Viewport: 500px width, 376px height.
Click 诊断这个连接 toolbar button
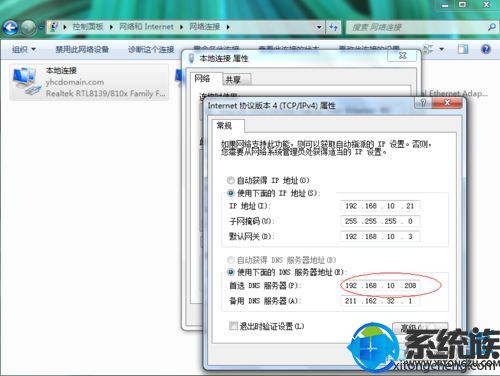point(151,50)
